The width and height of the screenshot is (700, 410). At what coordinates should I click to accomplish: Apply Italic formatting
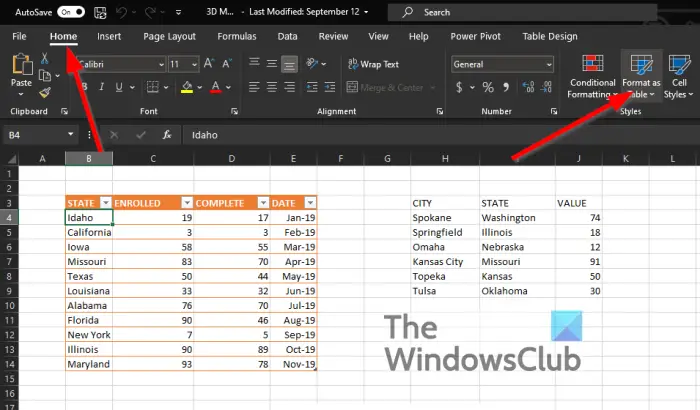pyautogui.click(x=101, y=87)
